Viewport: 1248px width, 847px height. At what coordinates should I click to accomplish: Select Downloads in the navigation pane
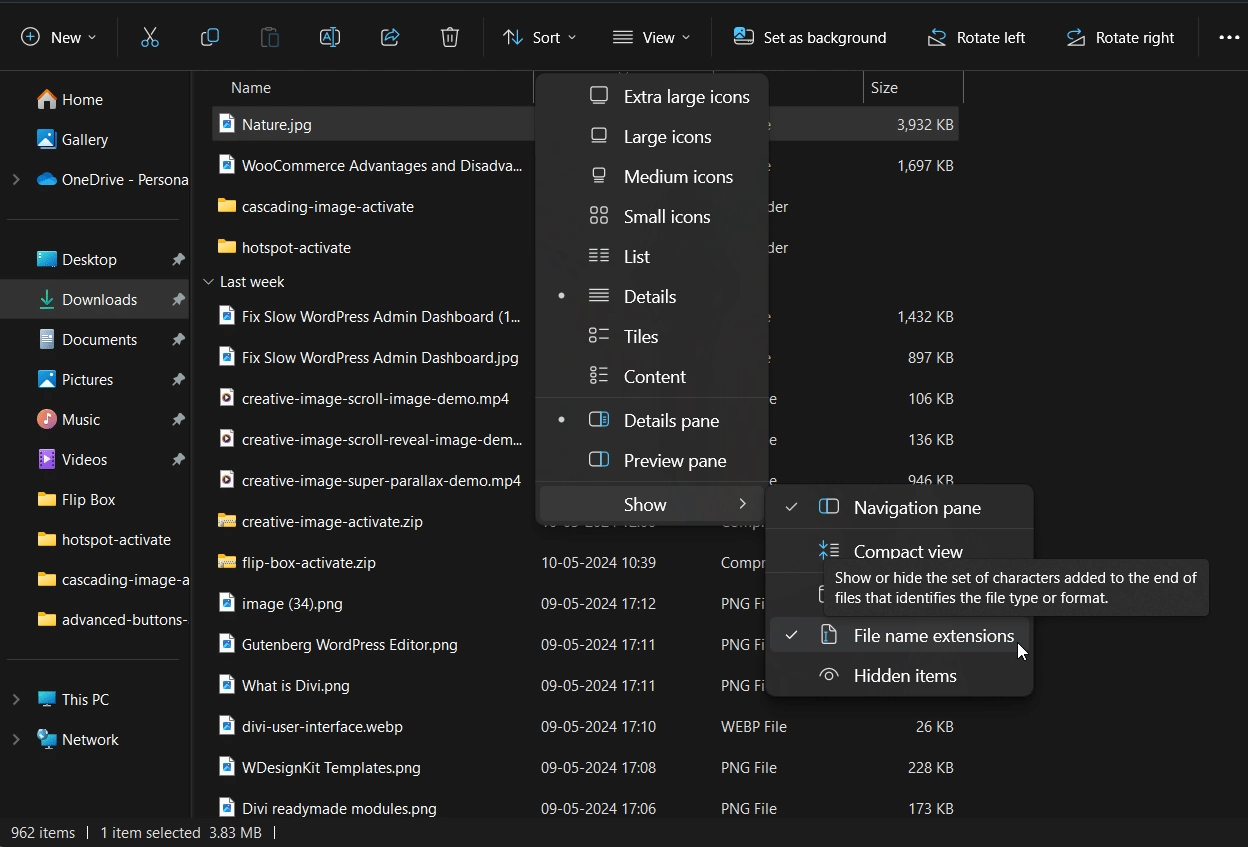tap(99, 299)
